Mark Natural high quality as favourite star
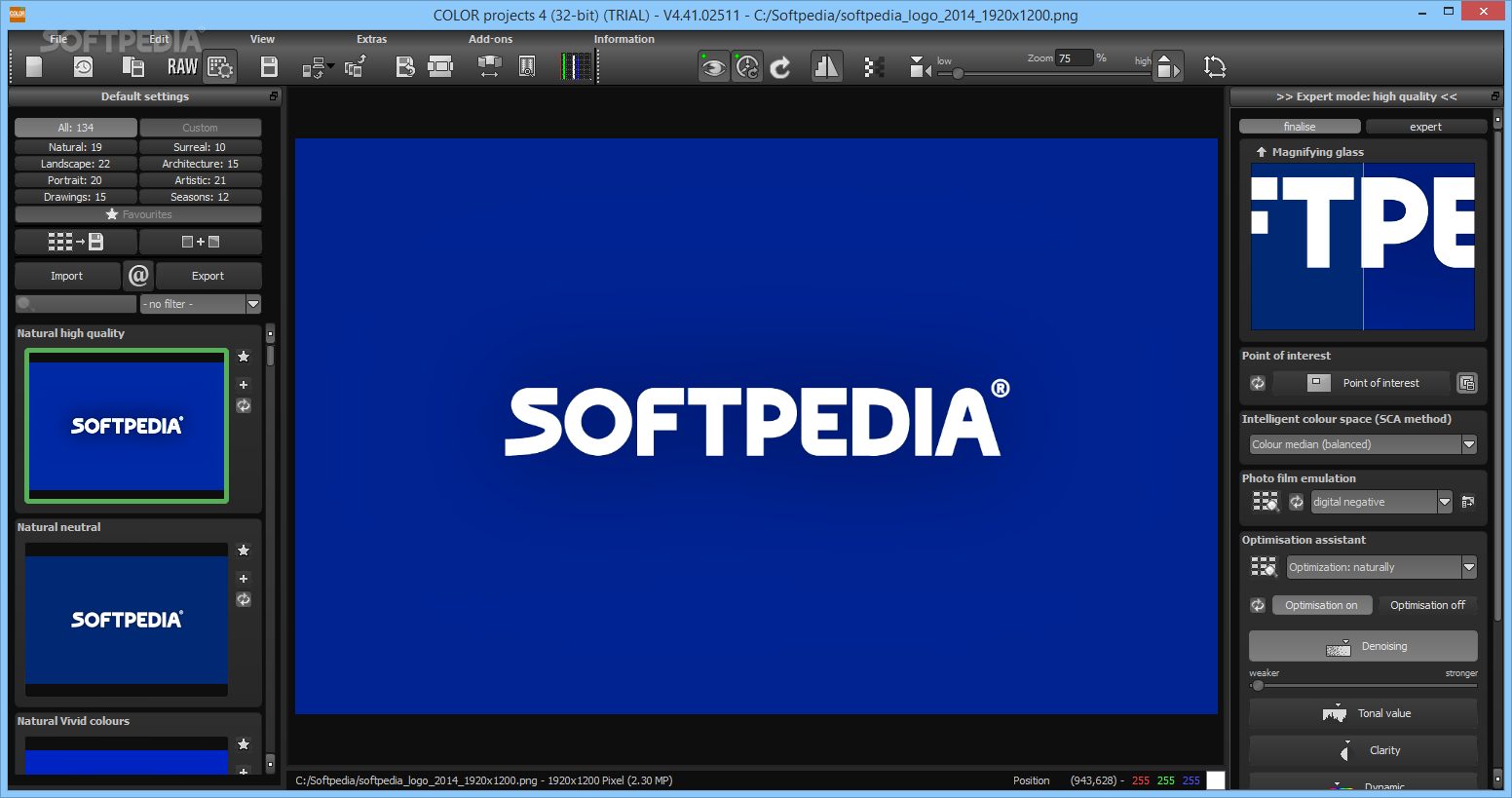The image size is (1512, 798). 244,357
